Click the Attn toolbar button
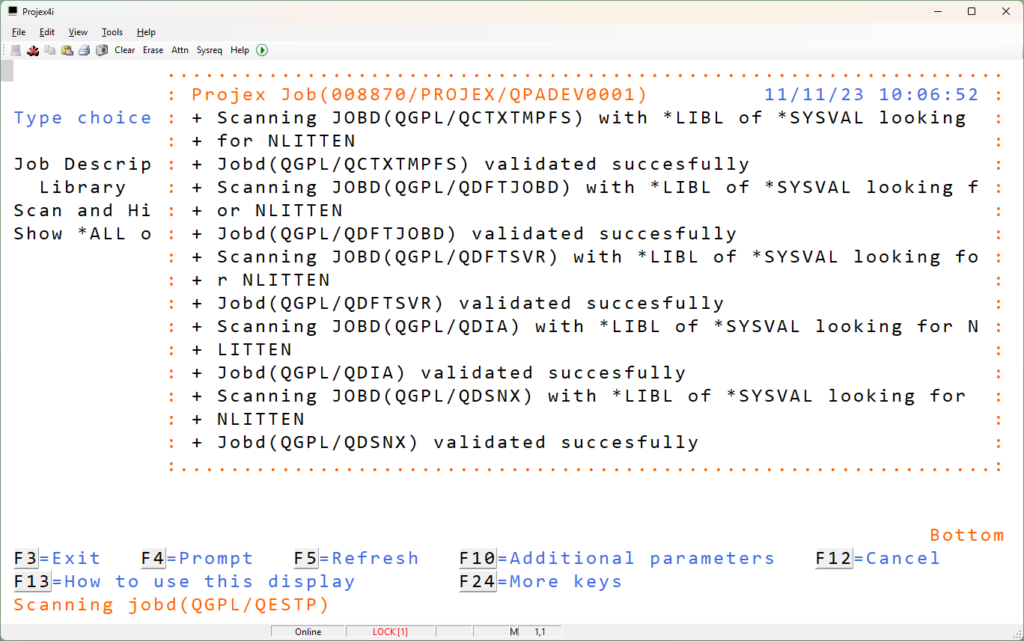The height and width of the screenshot is (641, 1024). 180,50
